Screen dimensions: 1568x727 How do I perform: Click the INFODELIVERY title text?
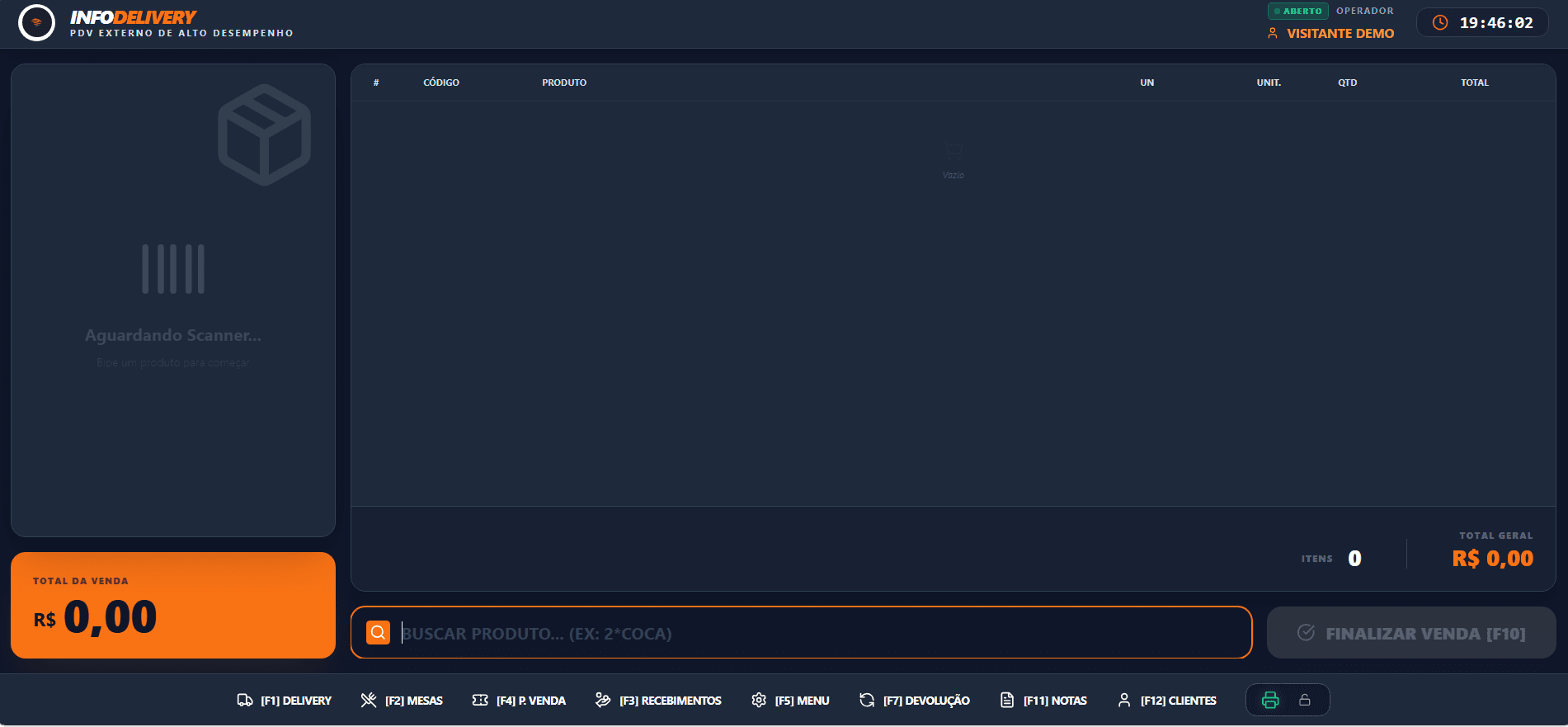pos(133,17)
